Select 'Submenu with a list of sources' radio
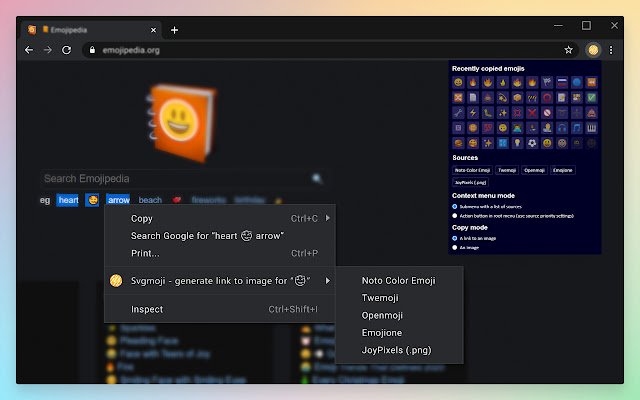Image resolution: width=640 pixels, height=400 pixels. (x=455, y=207)
